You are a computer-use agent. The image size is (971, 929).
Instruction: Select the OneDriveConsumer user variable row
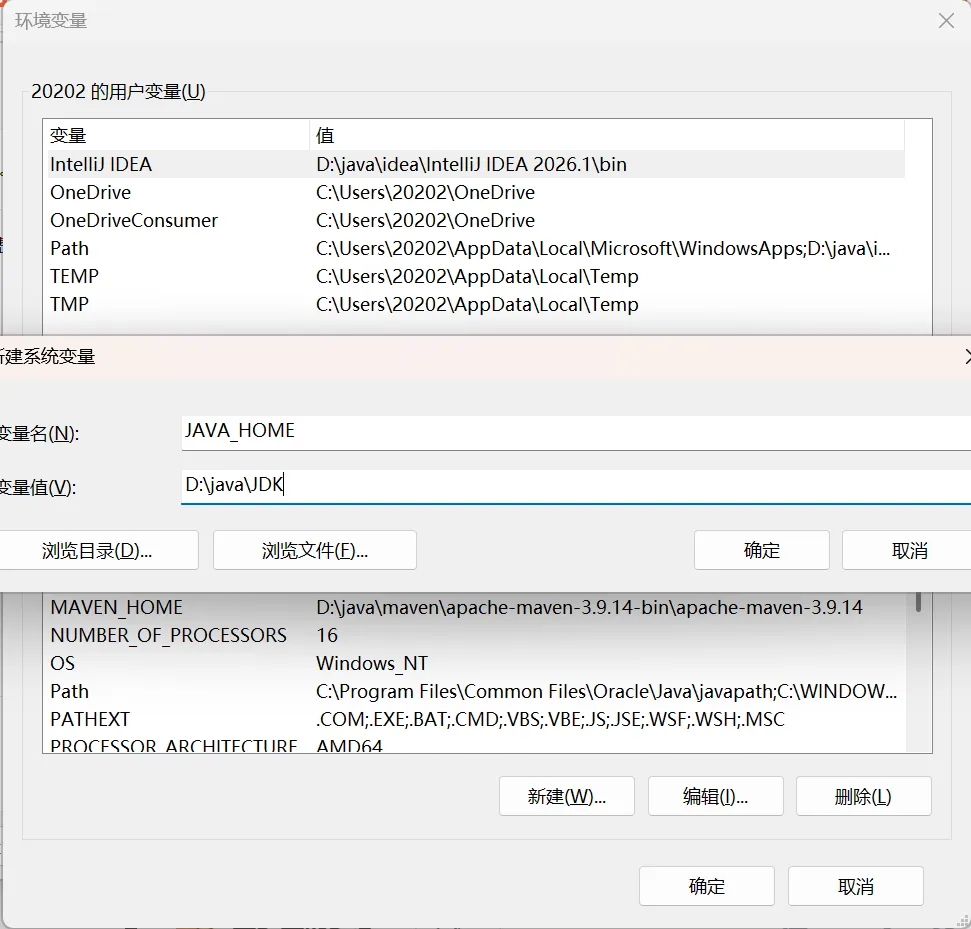pyautogui.click(x=476, y=220)
